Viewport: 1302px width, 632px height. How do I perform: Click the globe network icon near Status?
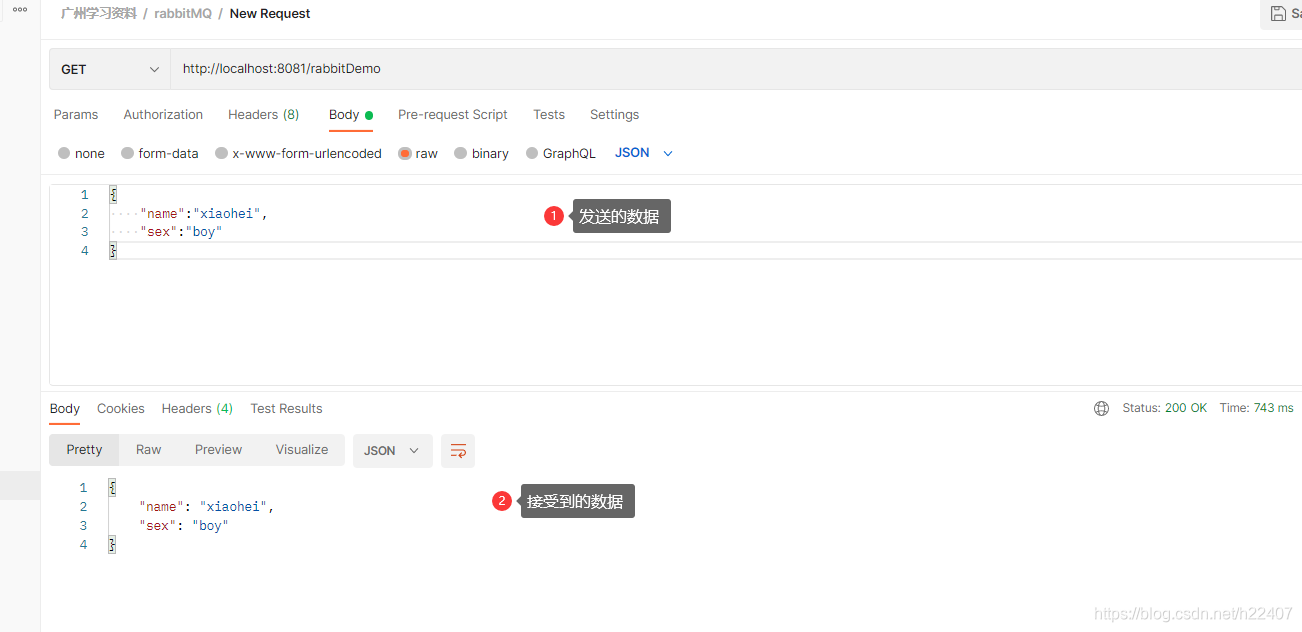(1101, 408)
